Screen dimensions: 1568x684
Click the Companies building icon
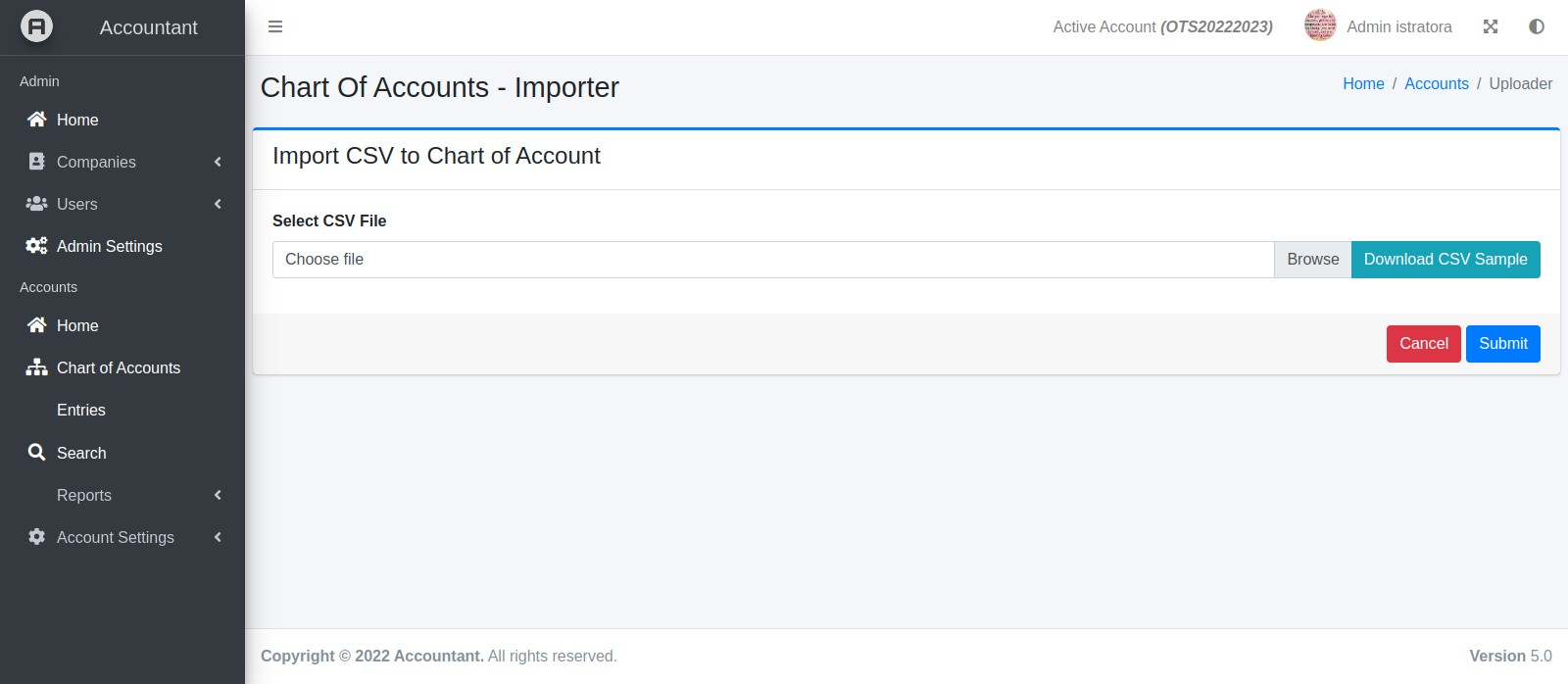[36, 162]
